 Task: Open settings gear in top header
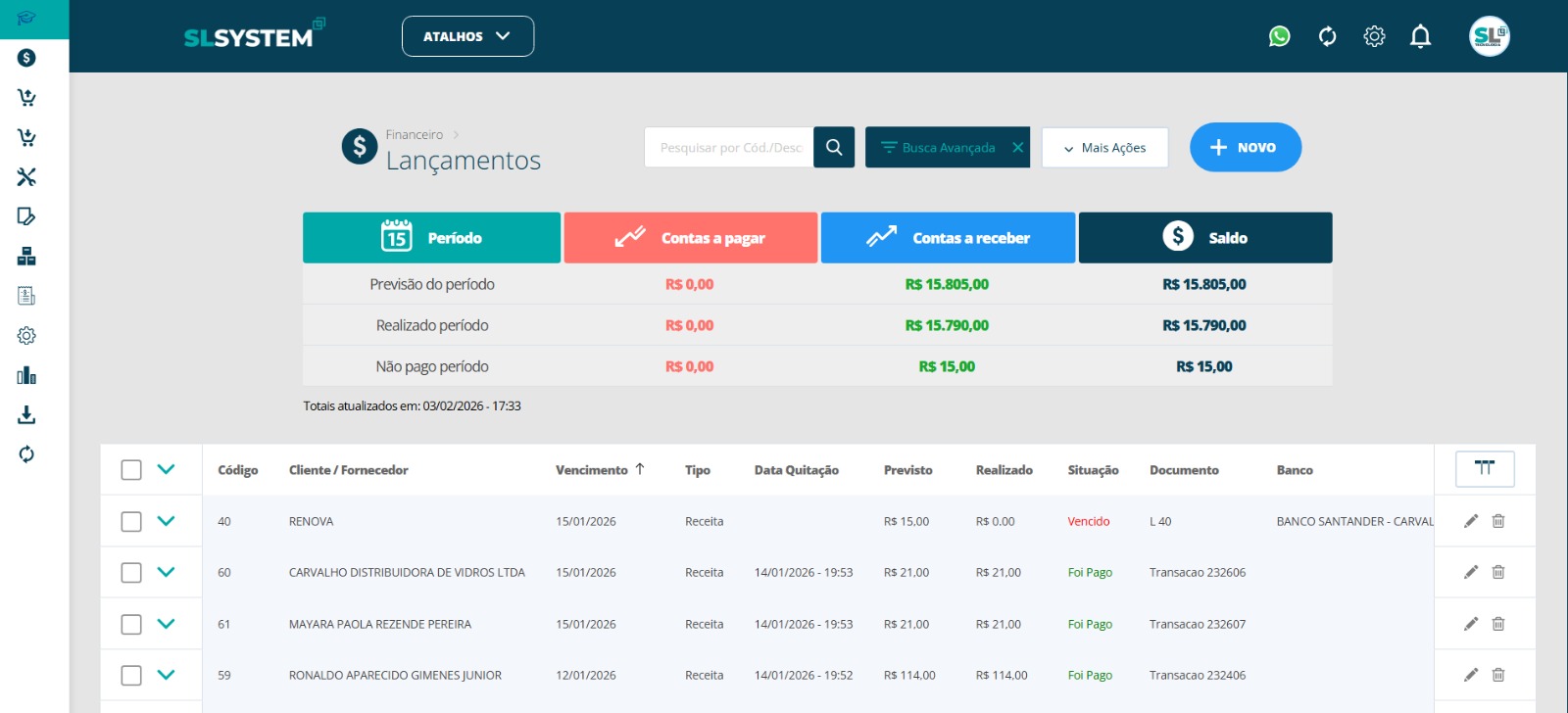1374,36
